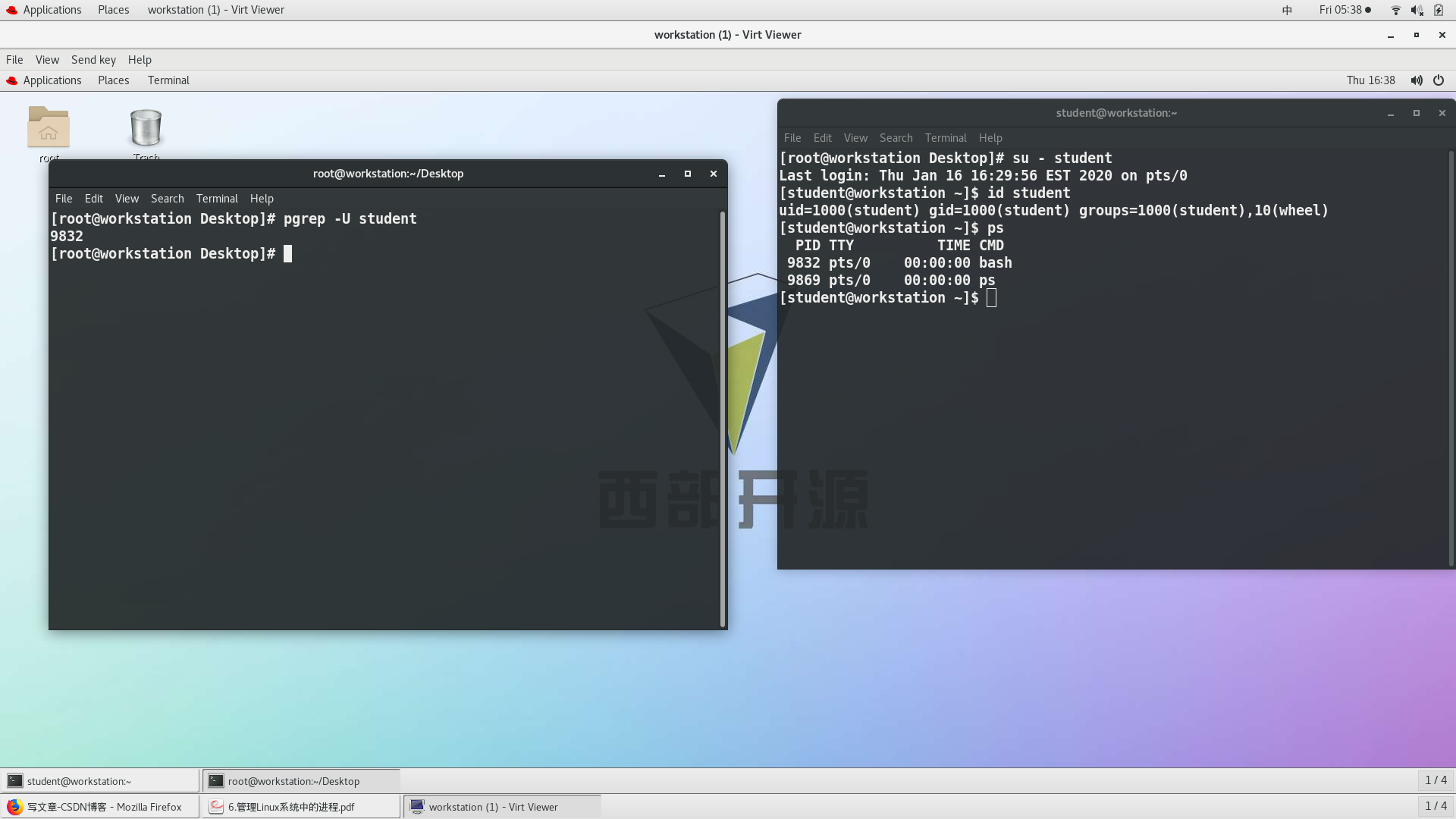The height and width of the screenshot is (819, 1456).
Task: Maximize the root terminal window
Action: click(688, 174)
